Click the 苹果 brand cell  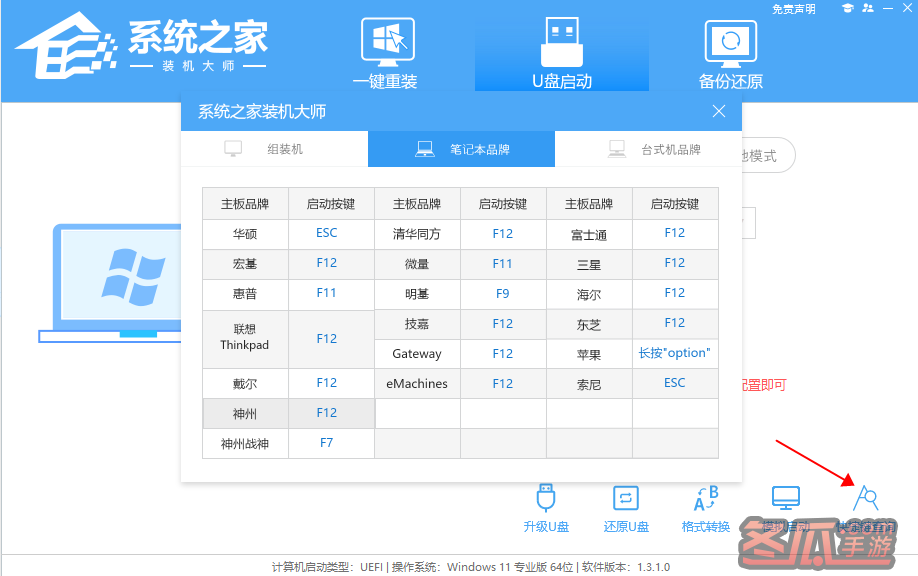click(x=589, y=354)
